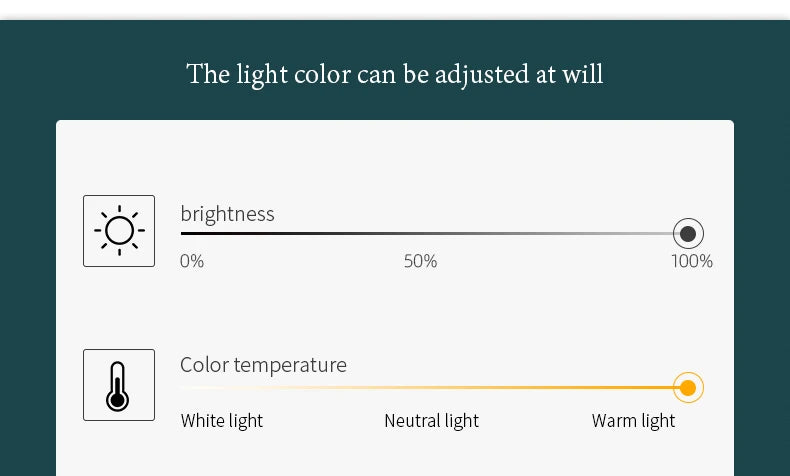This screenshot has height=476, width=790.
Task: Click the 0% brightness label
Action: [x=192, y=261]
